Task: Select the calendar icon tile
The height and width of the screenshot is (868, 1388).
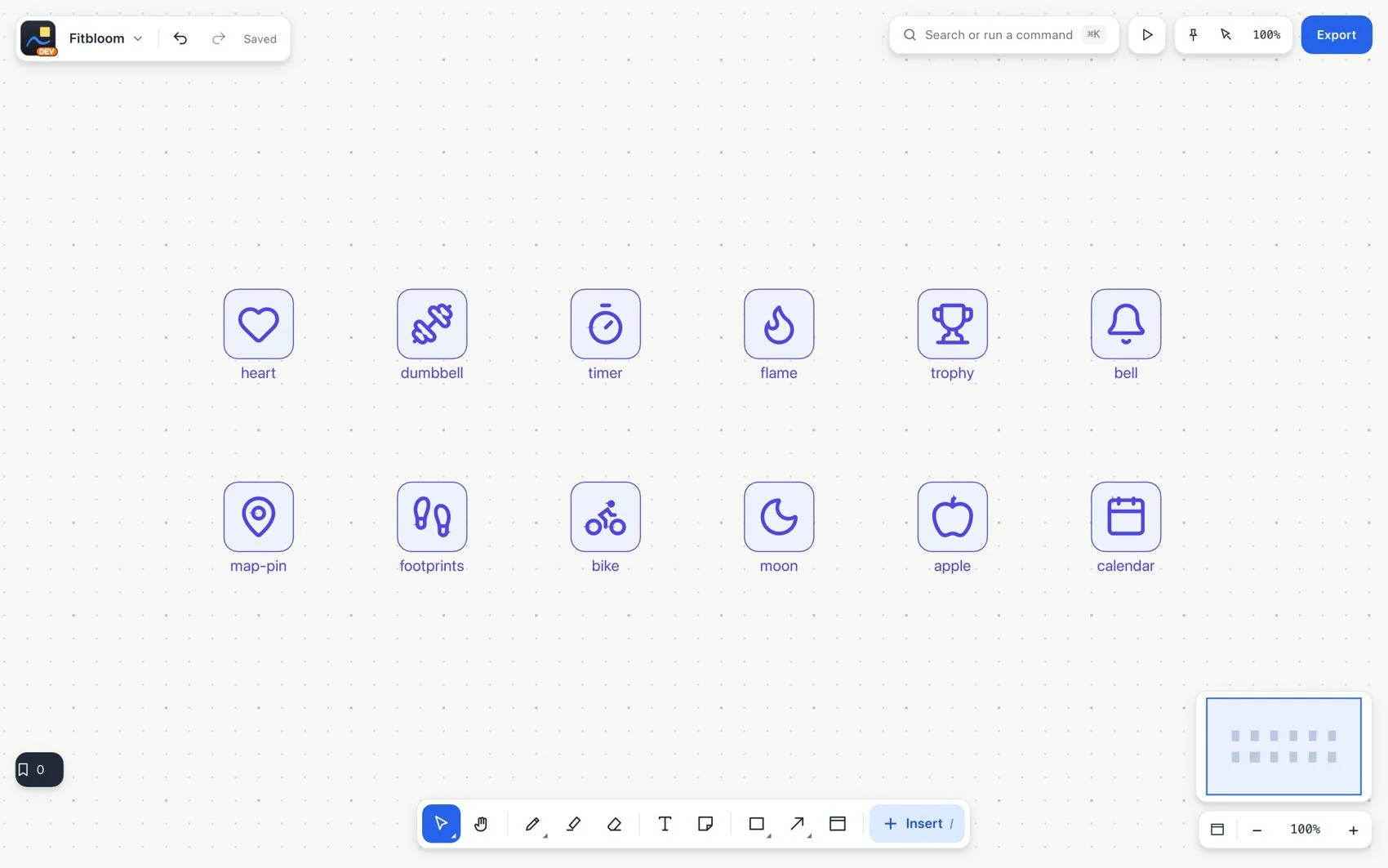Action: point(1126,516)
